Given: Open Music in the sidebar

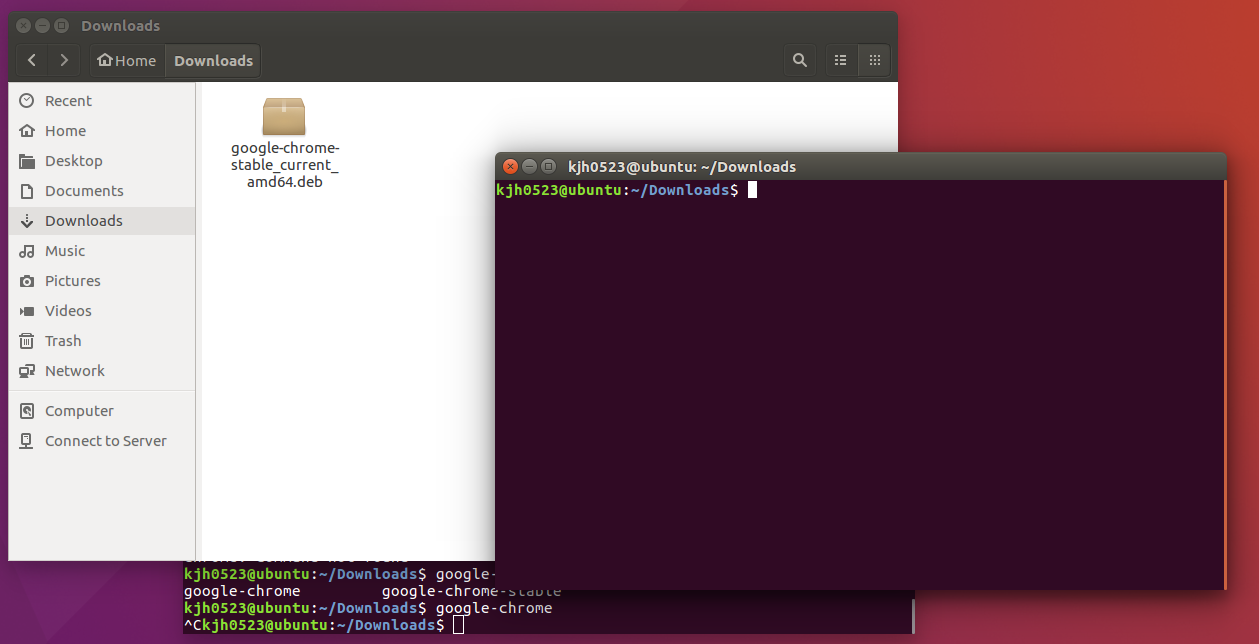Looking at the screenshot, I should 102,251.
